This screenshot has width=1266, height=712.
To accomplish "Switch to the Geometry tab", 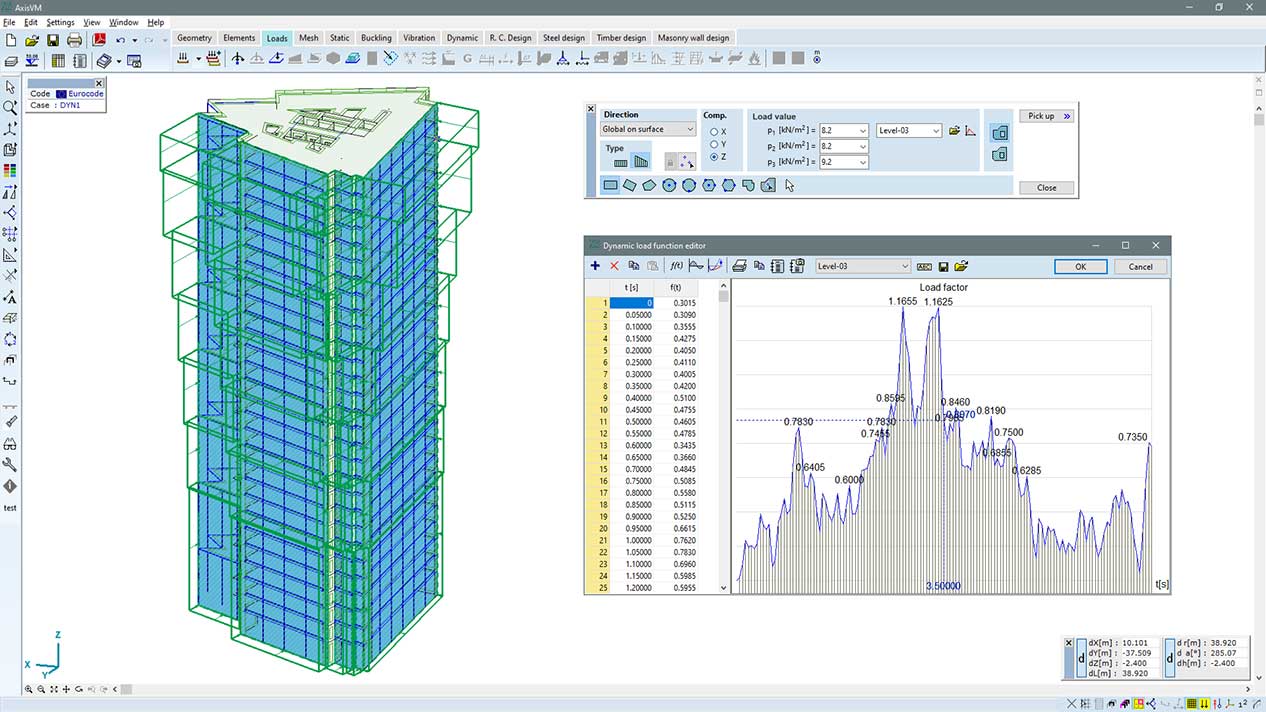I will tap(195, 38).
